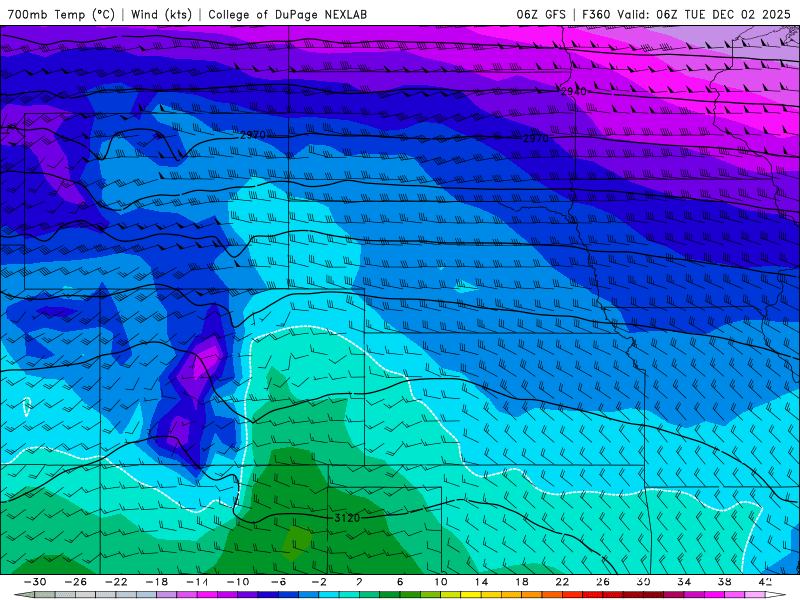Click the "College of DuPage NEXLAB" credit text
The height and width of the screenshot is (600, 800).
coord(287,14)
